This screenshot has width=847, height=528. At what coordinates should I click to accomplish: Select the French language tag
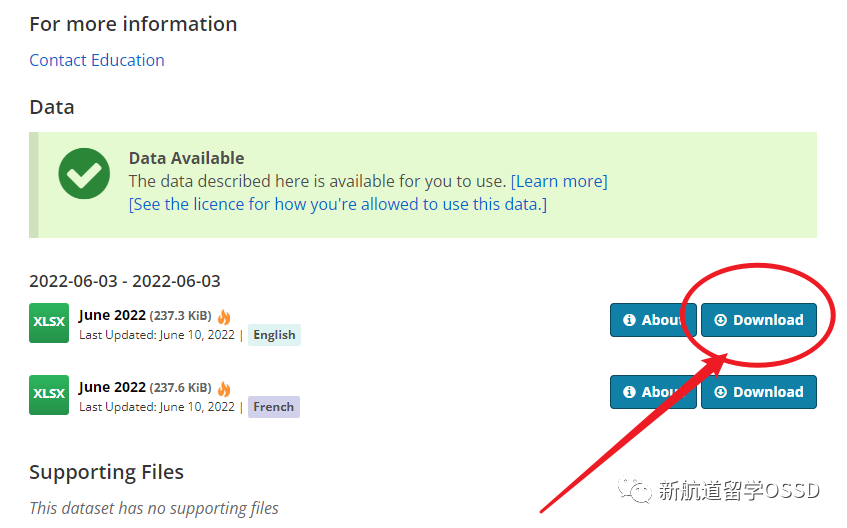(274, 407)
